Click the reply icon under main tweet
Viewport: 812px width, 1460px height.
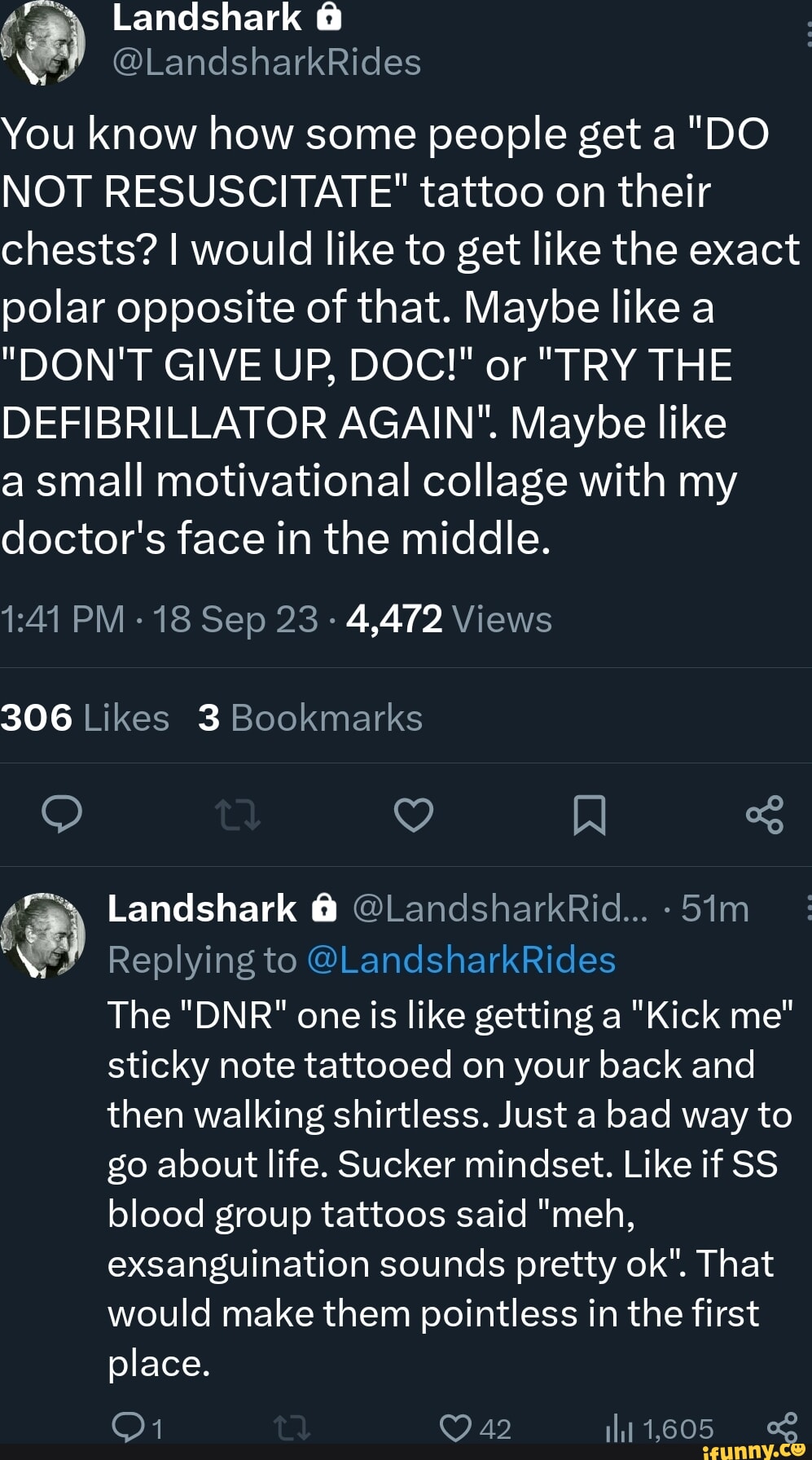coord(62,814)
